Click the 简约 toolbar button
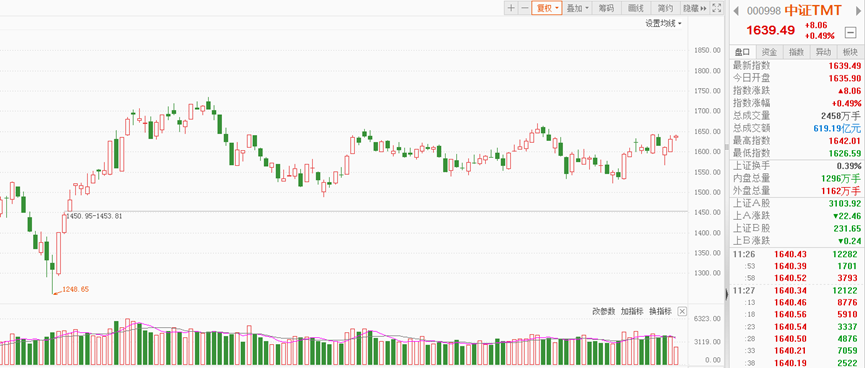Viewport: 865px width, 368px height. coord(665,8)
